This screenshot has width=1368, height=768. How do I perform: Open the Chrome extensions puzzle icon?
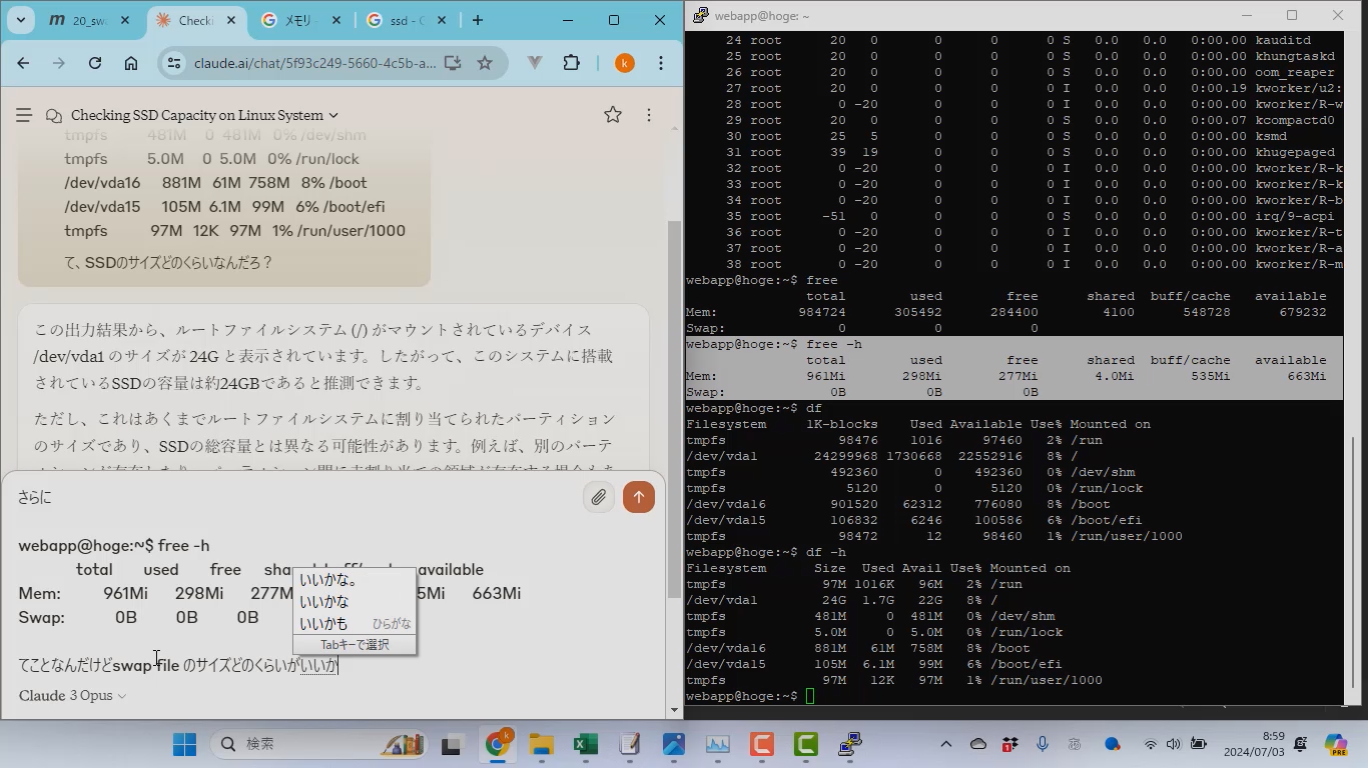(571, 63)
